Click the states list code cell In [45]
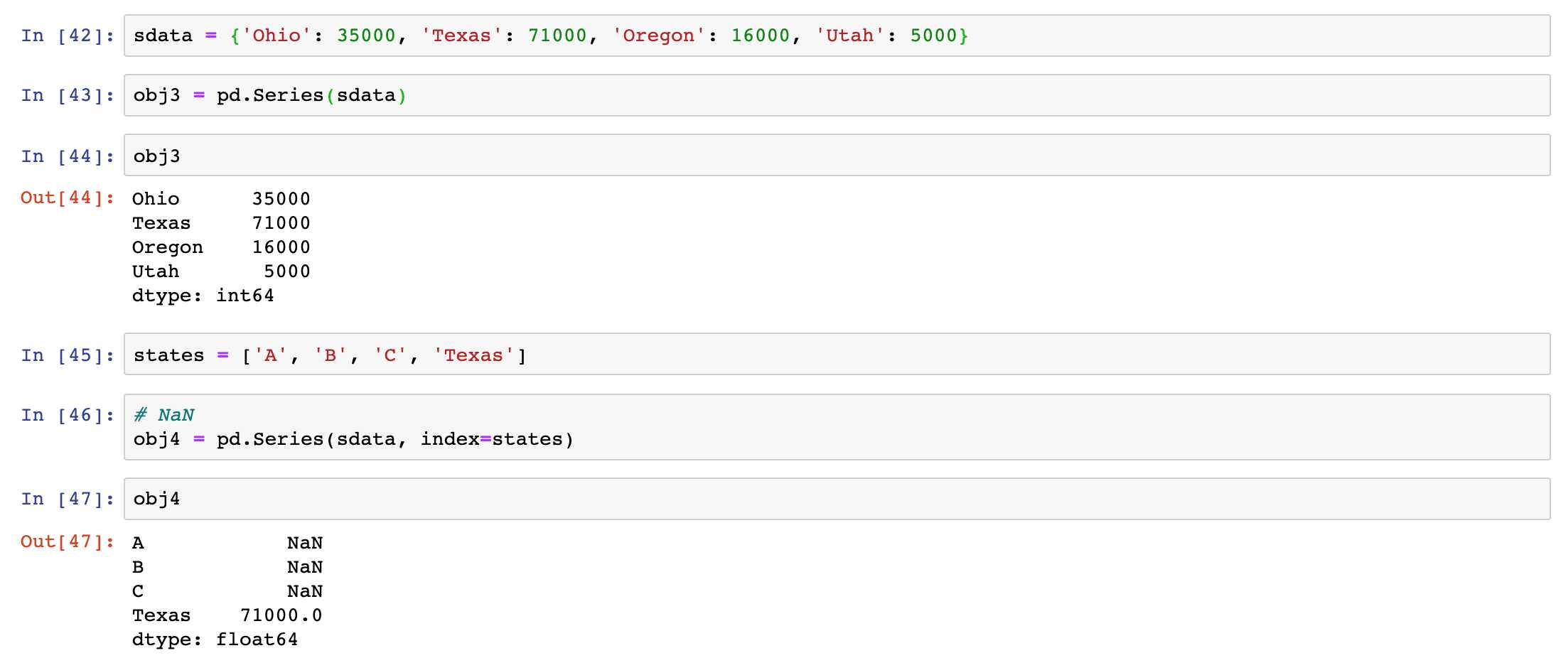1568x658 pixels. [837, 354]
